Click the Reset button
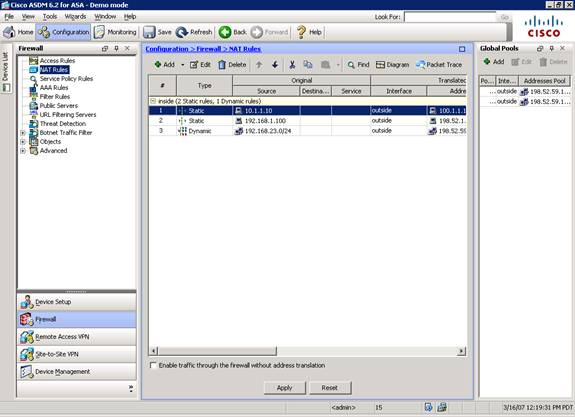Screen dimensions: 575x417 coord(330,388)
